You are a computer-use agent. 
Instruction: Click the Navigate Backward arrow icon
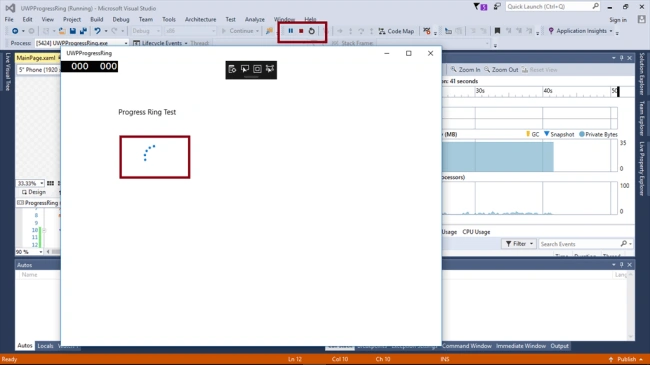(15, 31)
